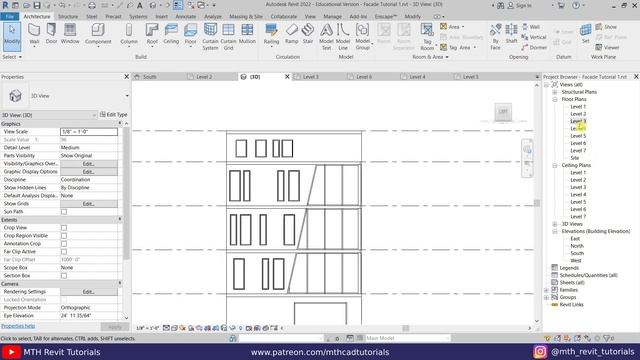Click the Modify tool
The height and width of the screenshot is (360, 640).
(x=12, y=36)
